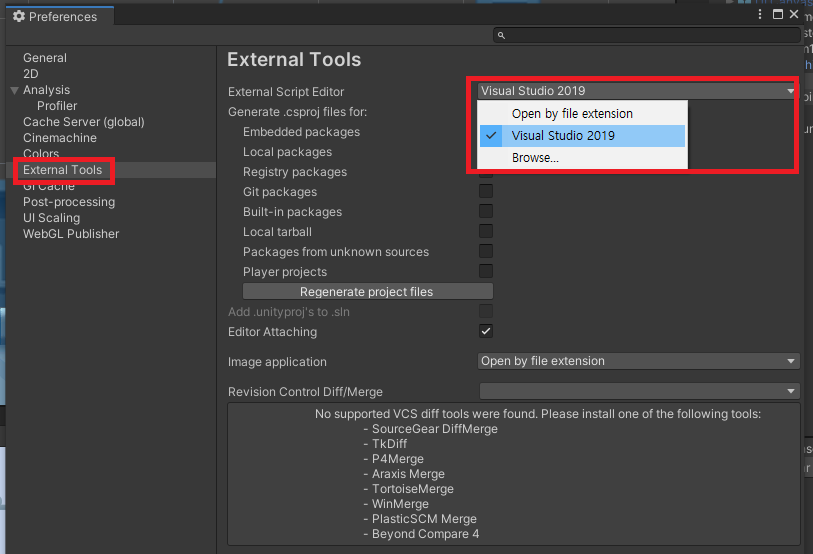Toggle Local tarball checkbox
Screen dimensions: 813x554
pyautogui.click(x=486, y=231)
